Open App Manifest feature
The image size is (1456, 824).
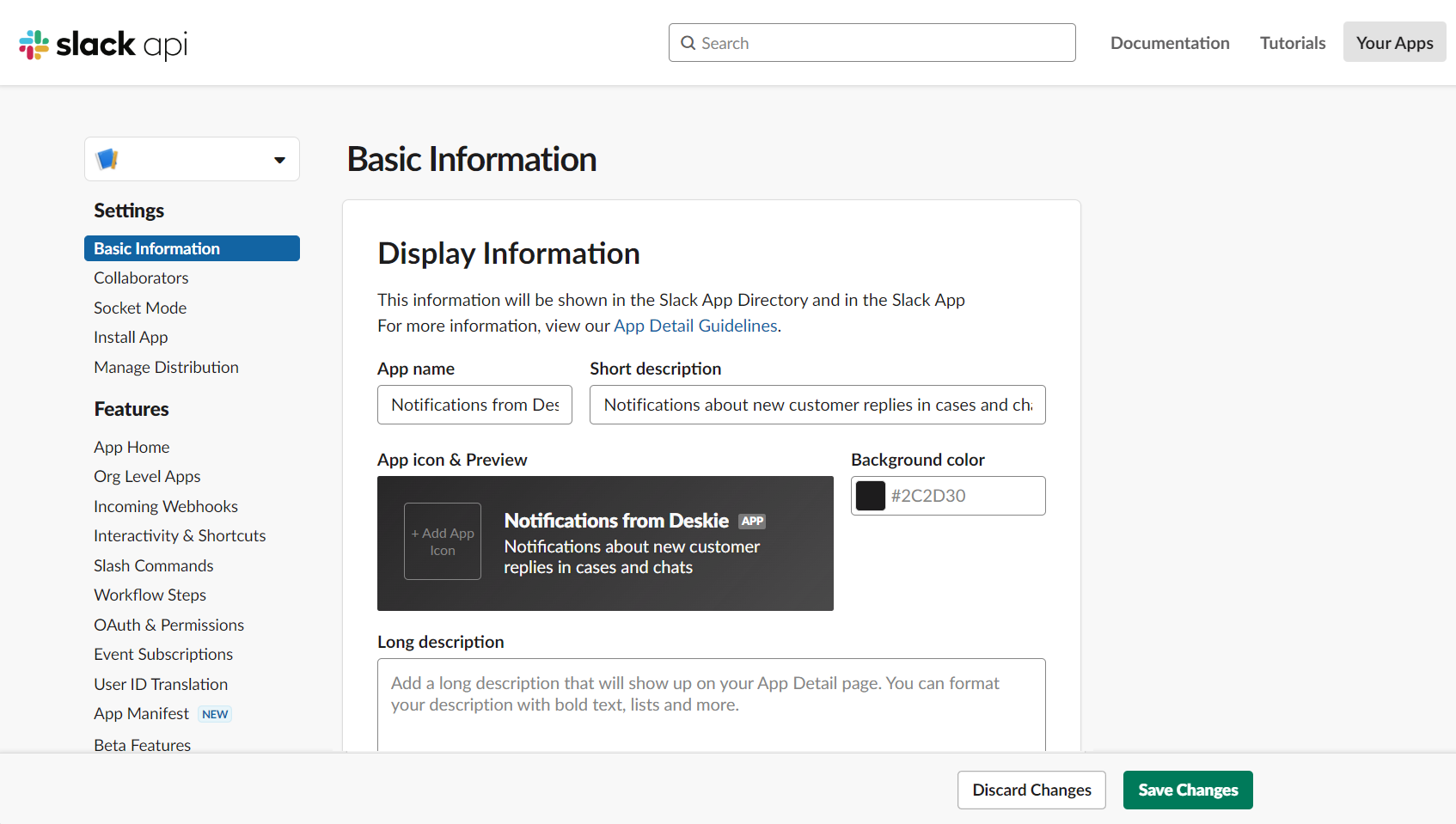tap(141, 713)
